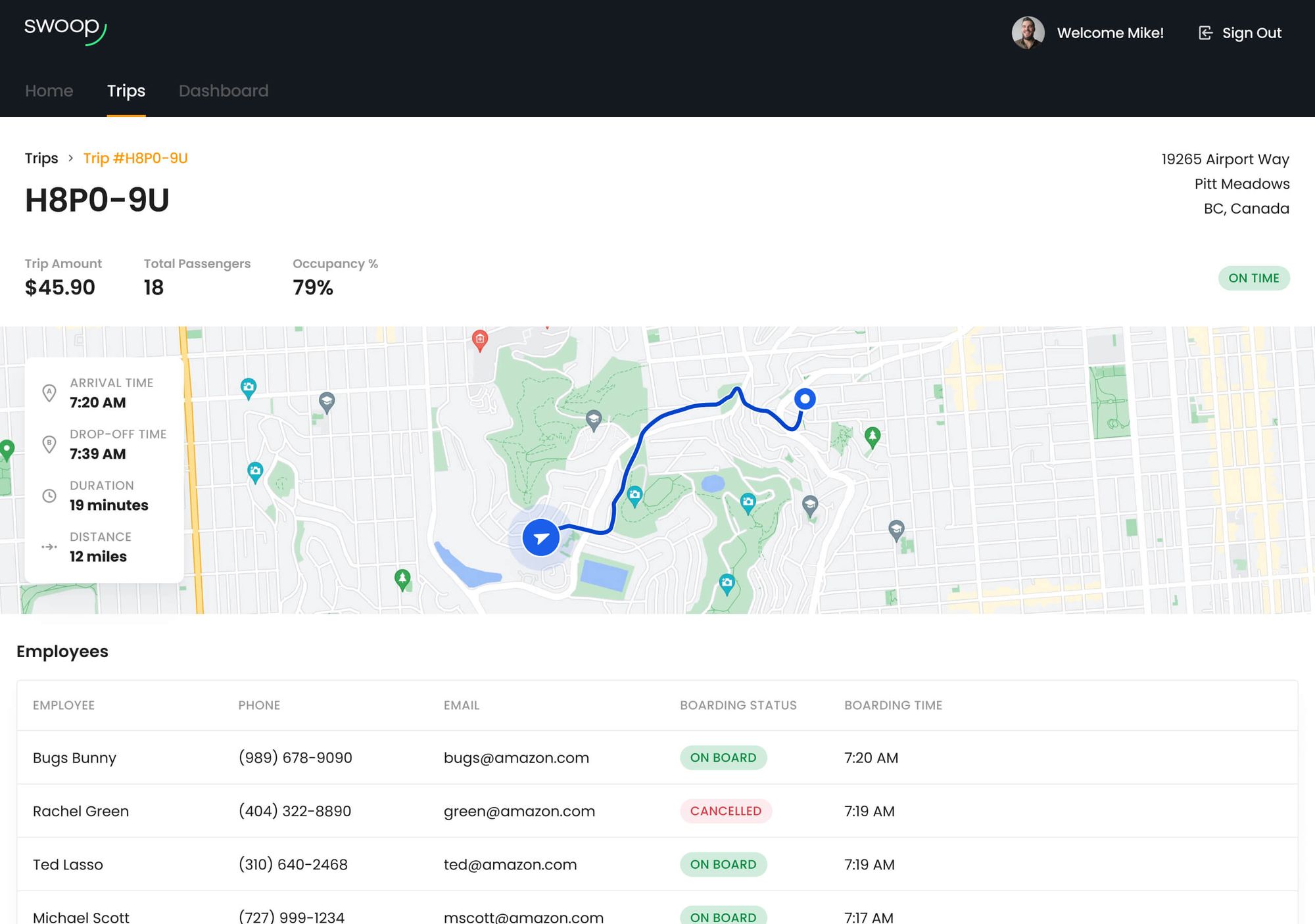Toggle the trip's ON TIME status badge
Viewport: 1315px width, 924px height.
(x=1255, y=278)
